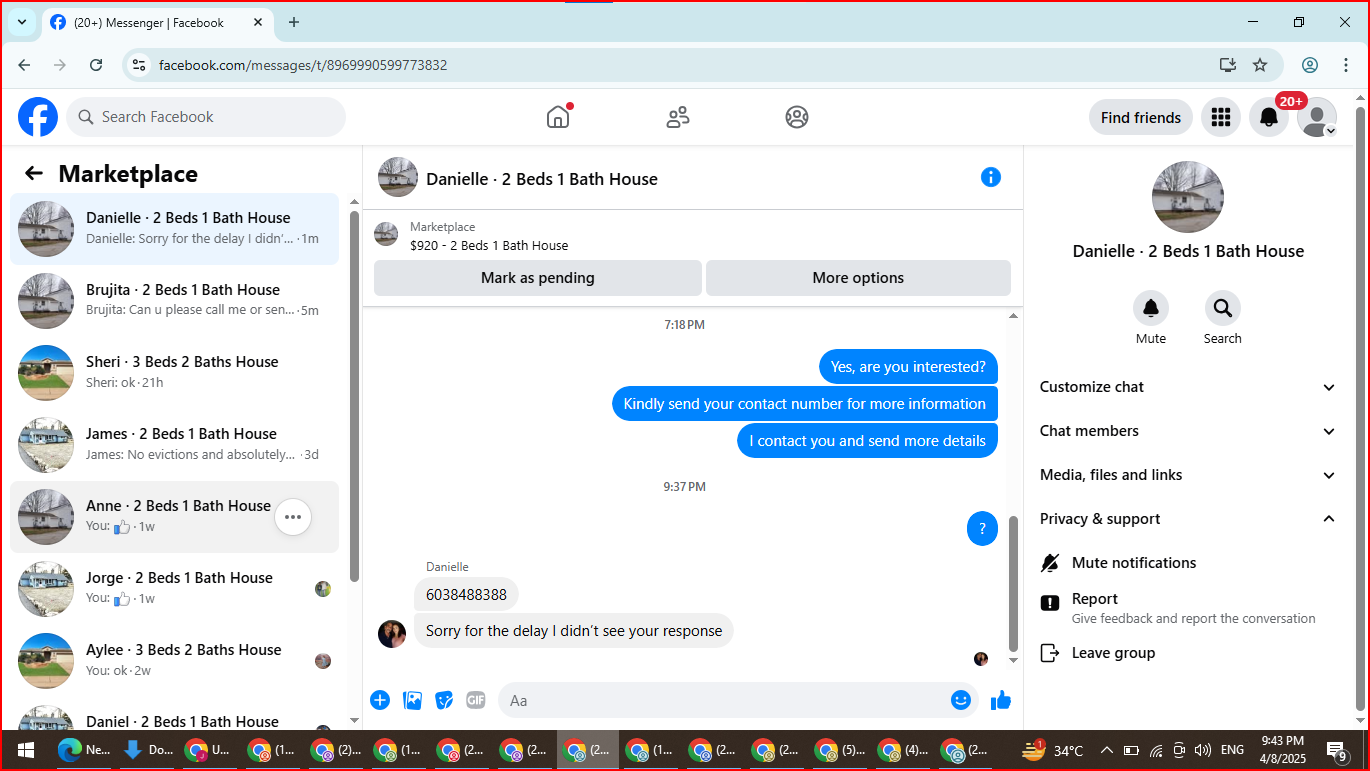
Task: Choose Leave group option
Action: click(x=1188, y=653)
